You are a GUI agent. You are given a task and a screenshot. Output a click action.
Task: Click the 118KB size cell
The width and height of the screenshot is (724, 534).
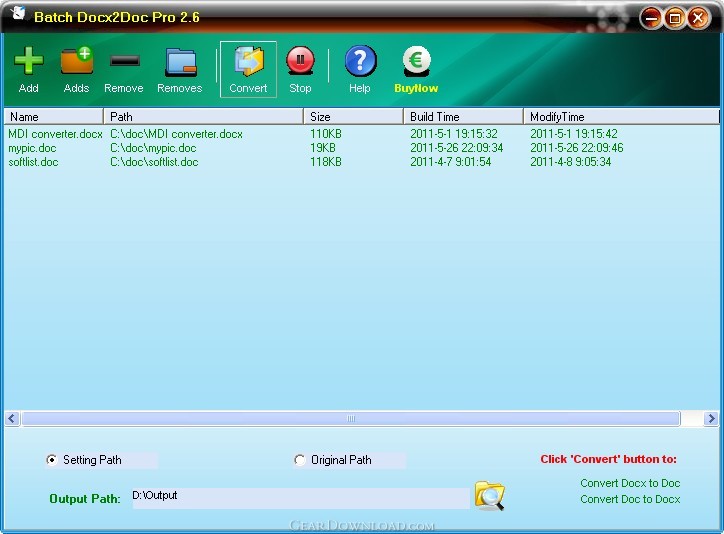pyautogui.click(x=326, y=162)
